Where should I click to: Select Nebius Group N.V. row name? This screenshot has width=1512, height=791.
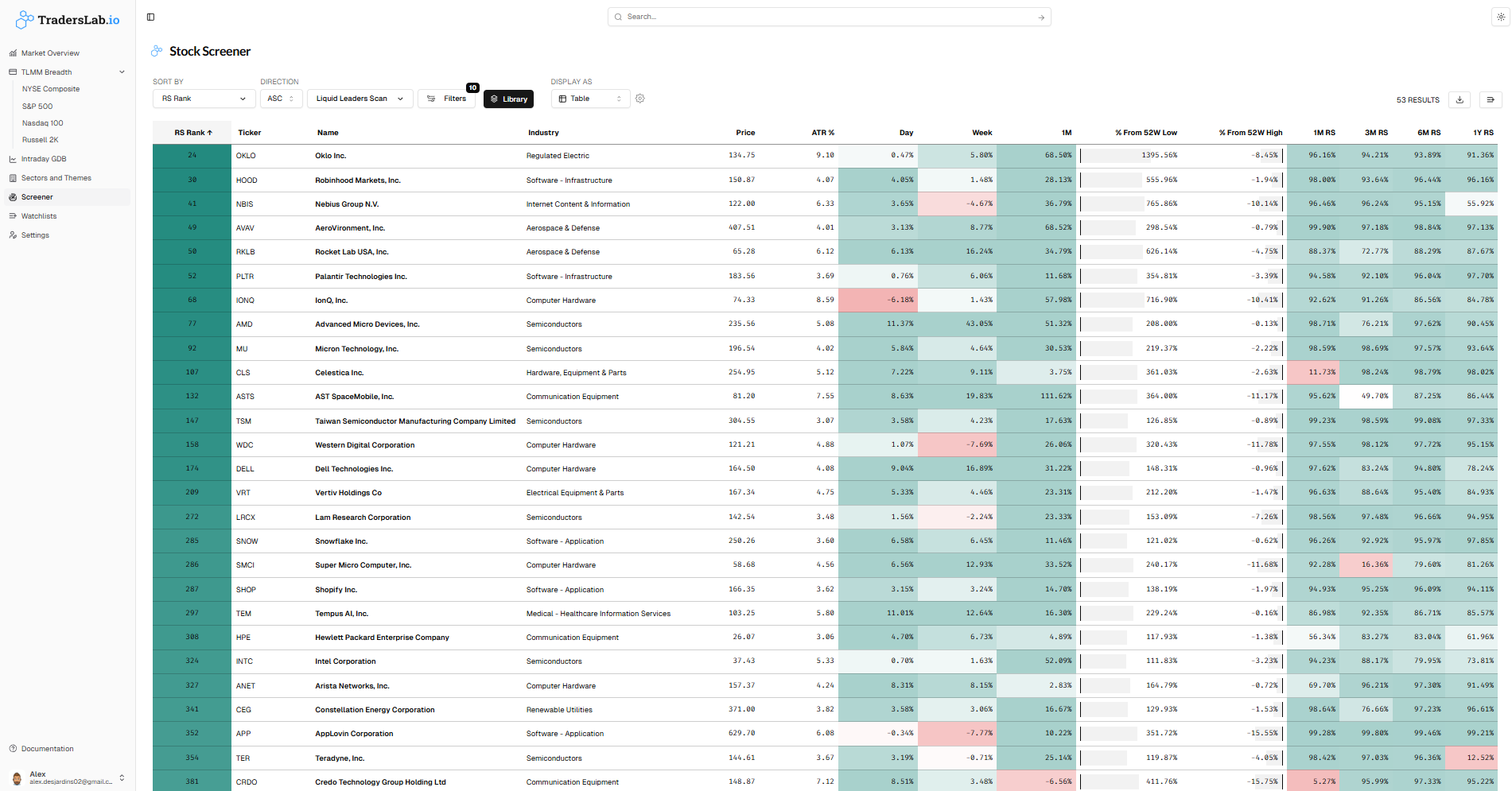(347, 204)
